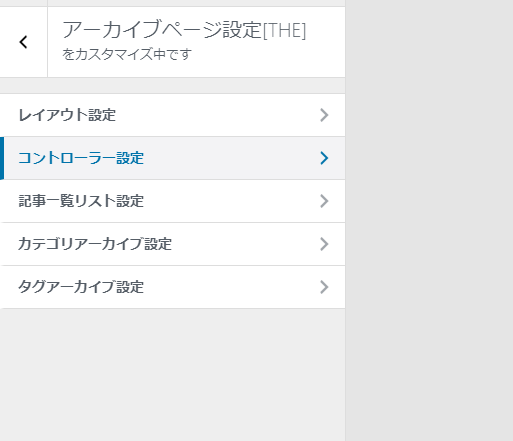
Task: Click the アーカイブページ設定[THE] panel title
Action: point(184,30)
